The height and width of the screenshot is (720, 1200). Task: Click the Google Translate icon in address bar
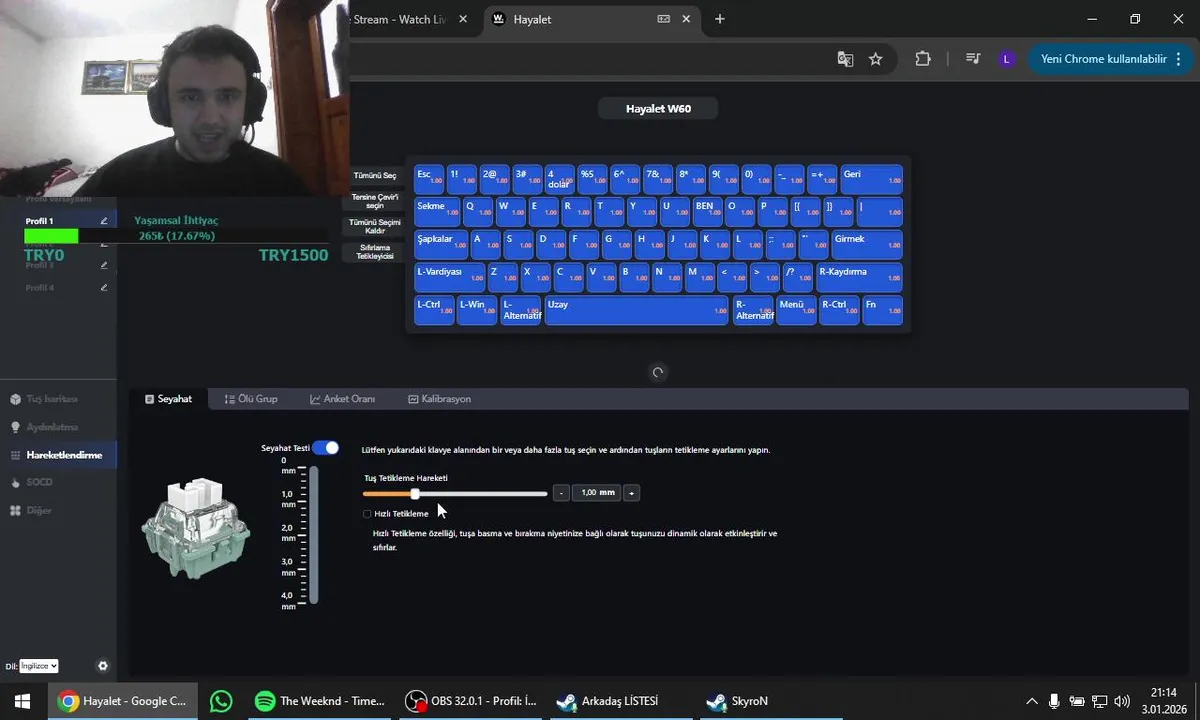(x=845, y=59)
